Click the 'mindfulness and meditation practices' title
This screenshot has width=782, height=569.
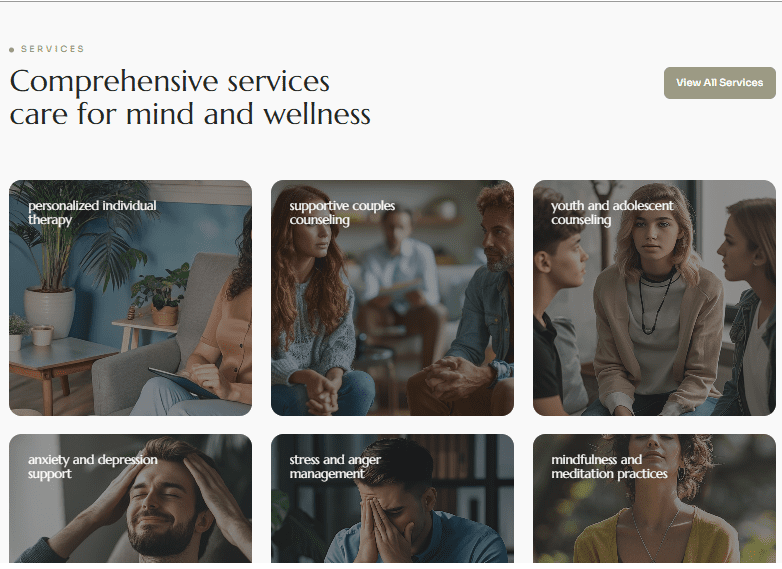[x=609, y=466]
